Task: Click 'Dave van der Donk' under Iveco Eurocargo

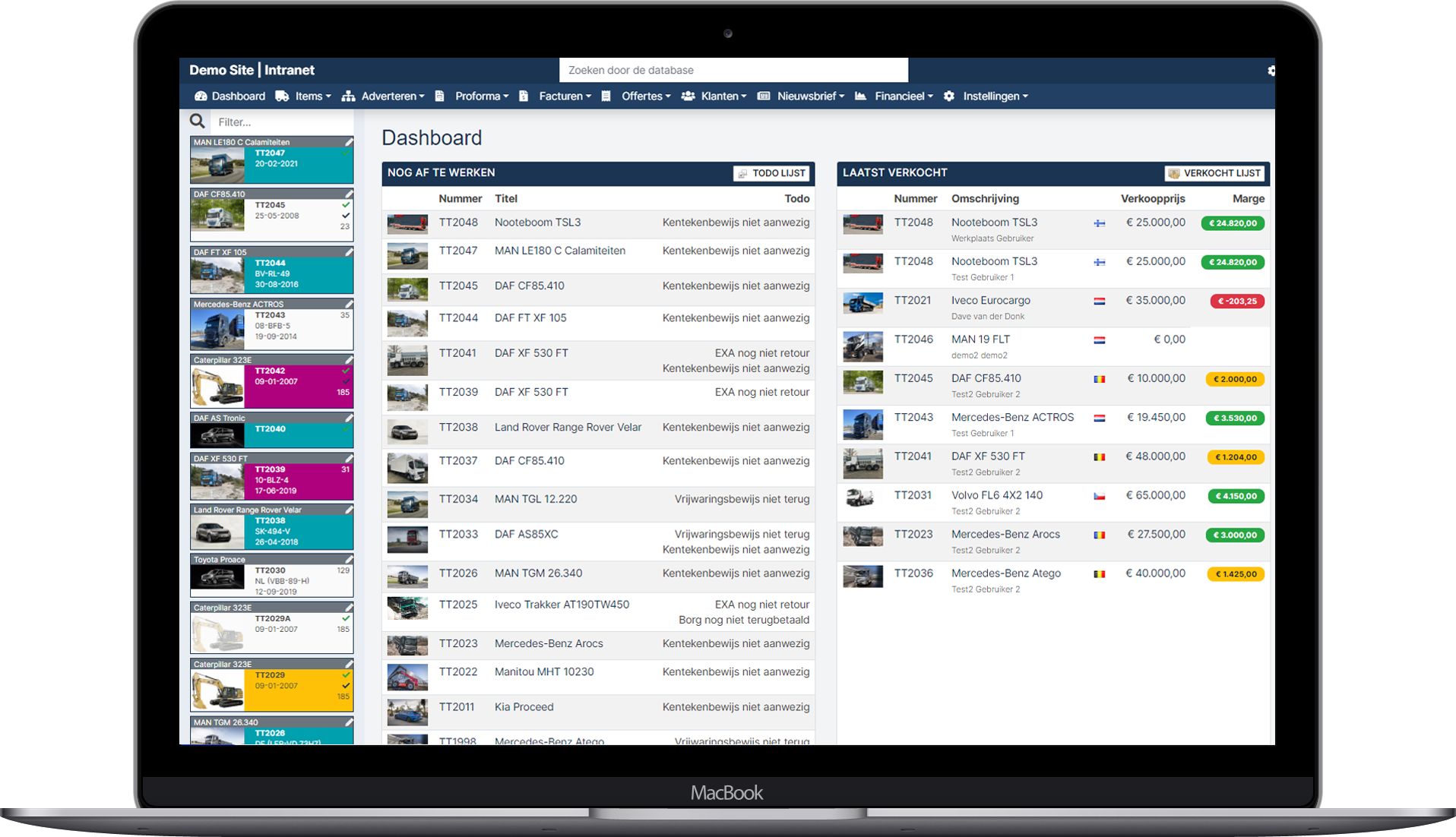Action: (x=988, y=317)
